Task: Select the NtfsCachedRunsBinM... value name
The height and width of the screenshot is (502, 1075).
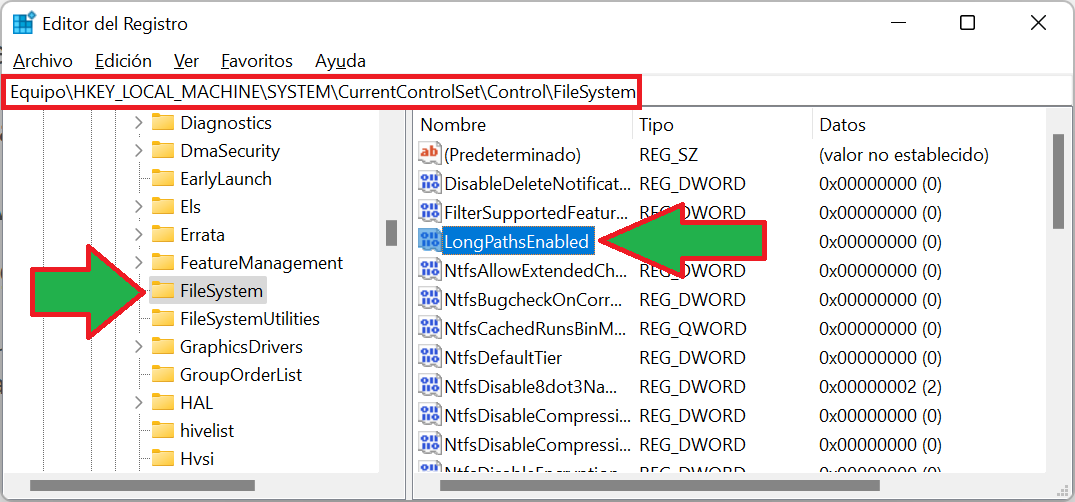Action: click(x=535, y=329)
